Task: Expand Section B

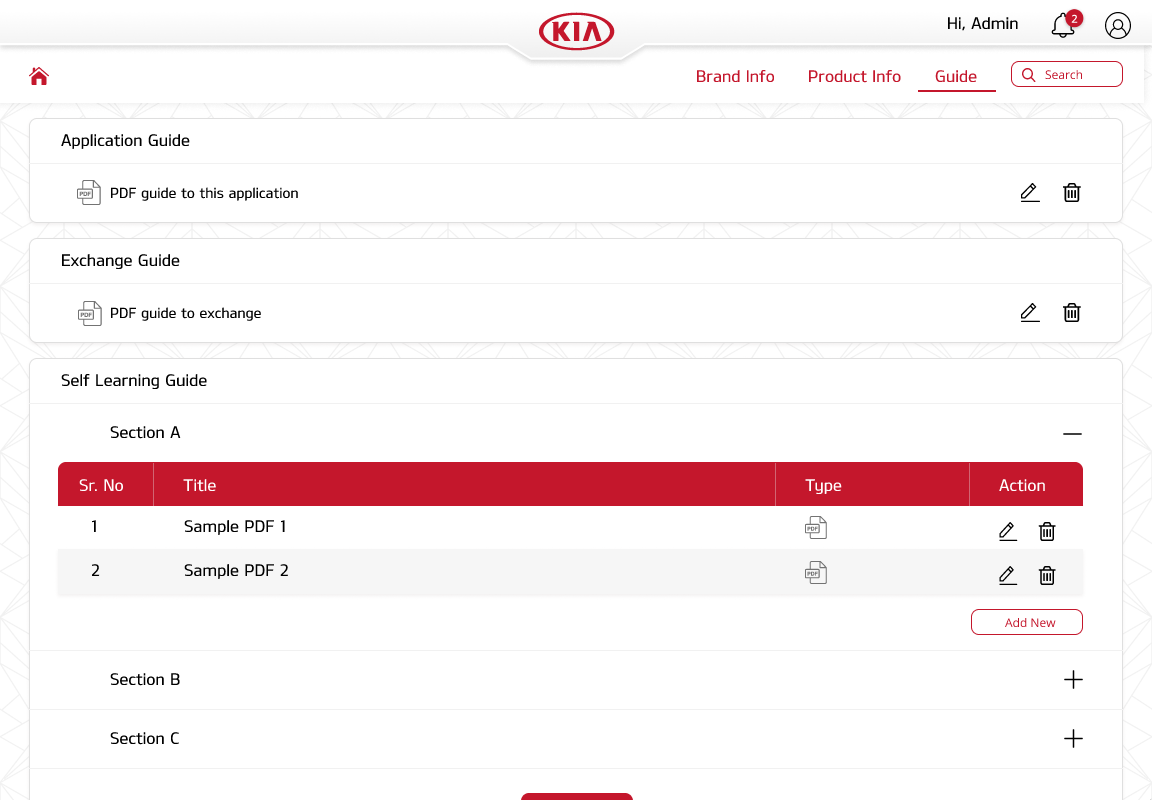Action: point(1073,680)
